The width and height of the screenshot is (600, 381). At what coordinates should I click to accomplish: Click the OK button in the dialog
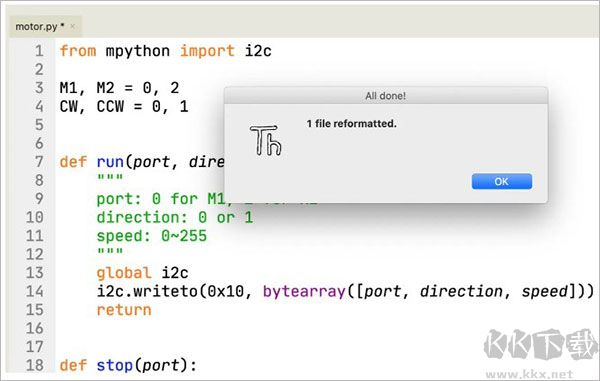pyautogui.click(x=502, y=181)
